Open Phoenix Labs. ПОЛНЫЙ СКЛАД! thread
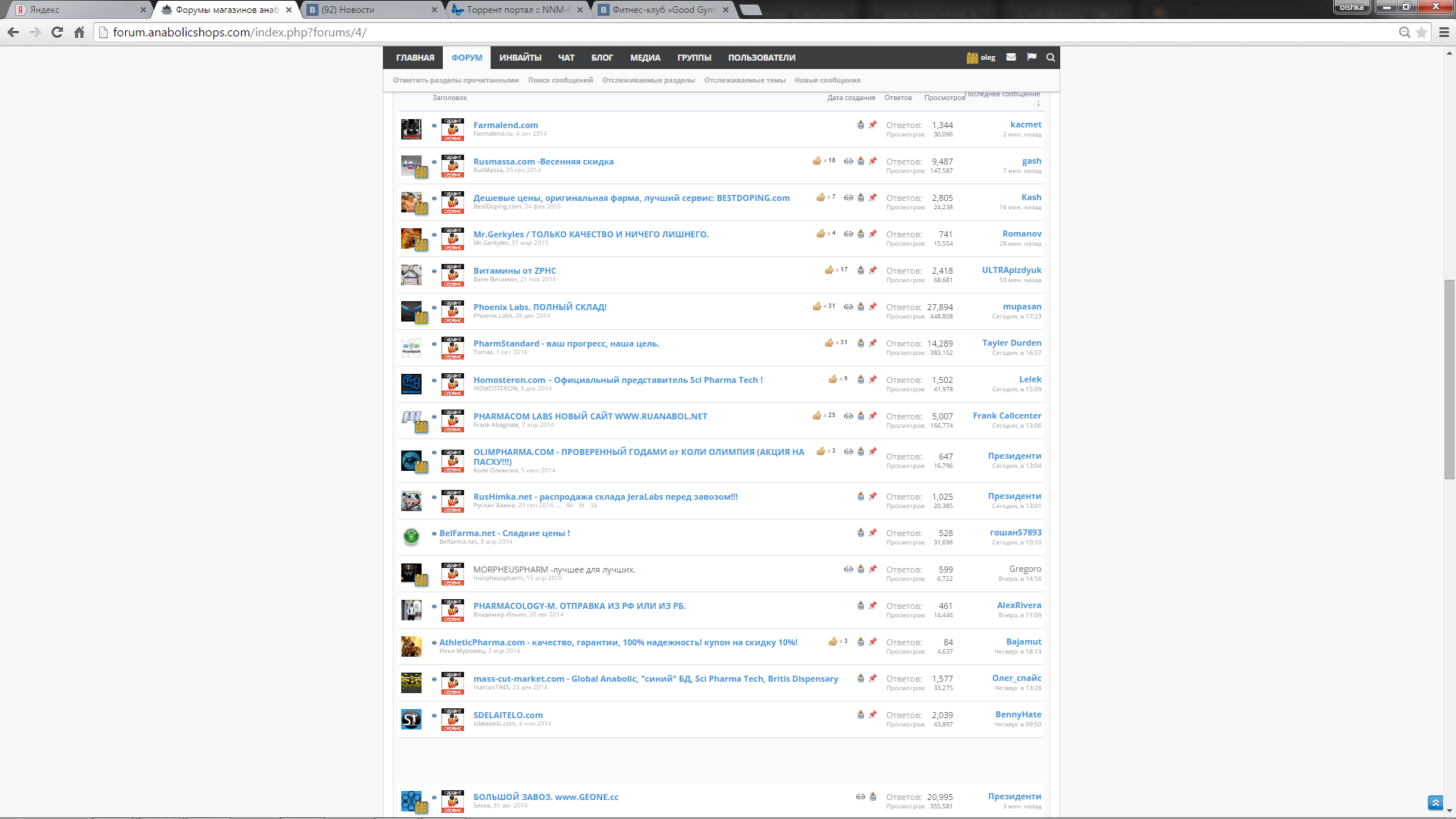1456x819 pixels. click(540, 307)
